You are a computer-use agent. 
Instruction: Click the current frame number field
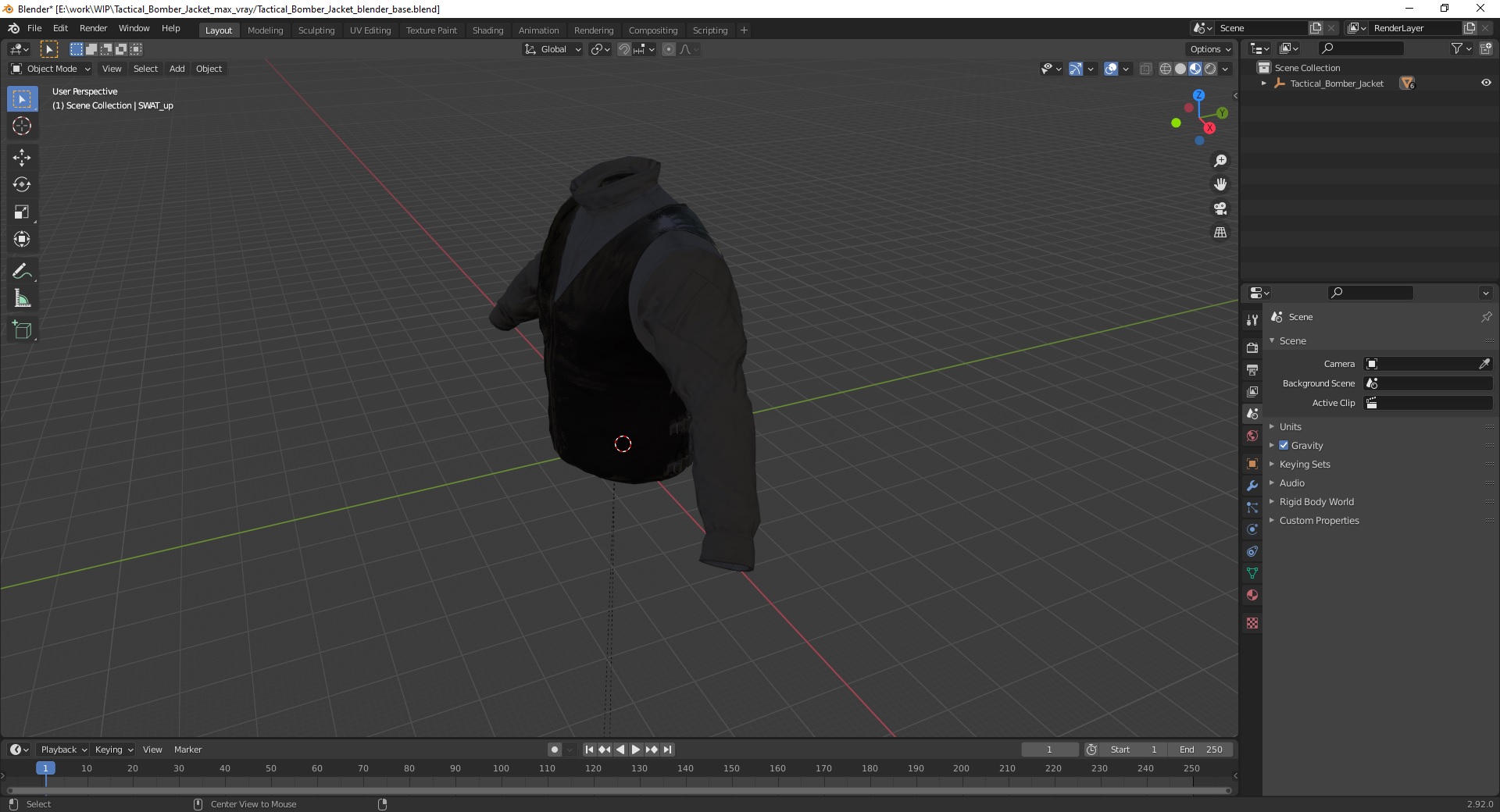1049,750
